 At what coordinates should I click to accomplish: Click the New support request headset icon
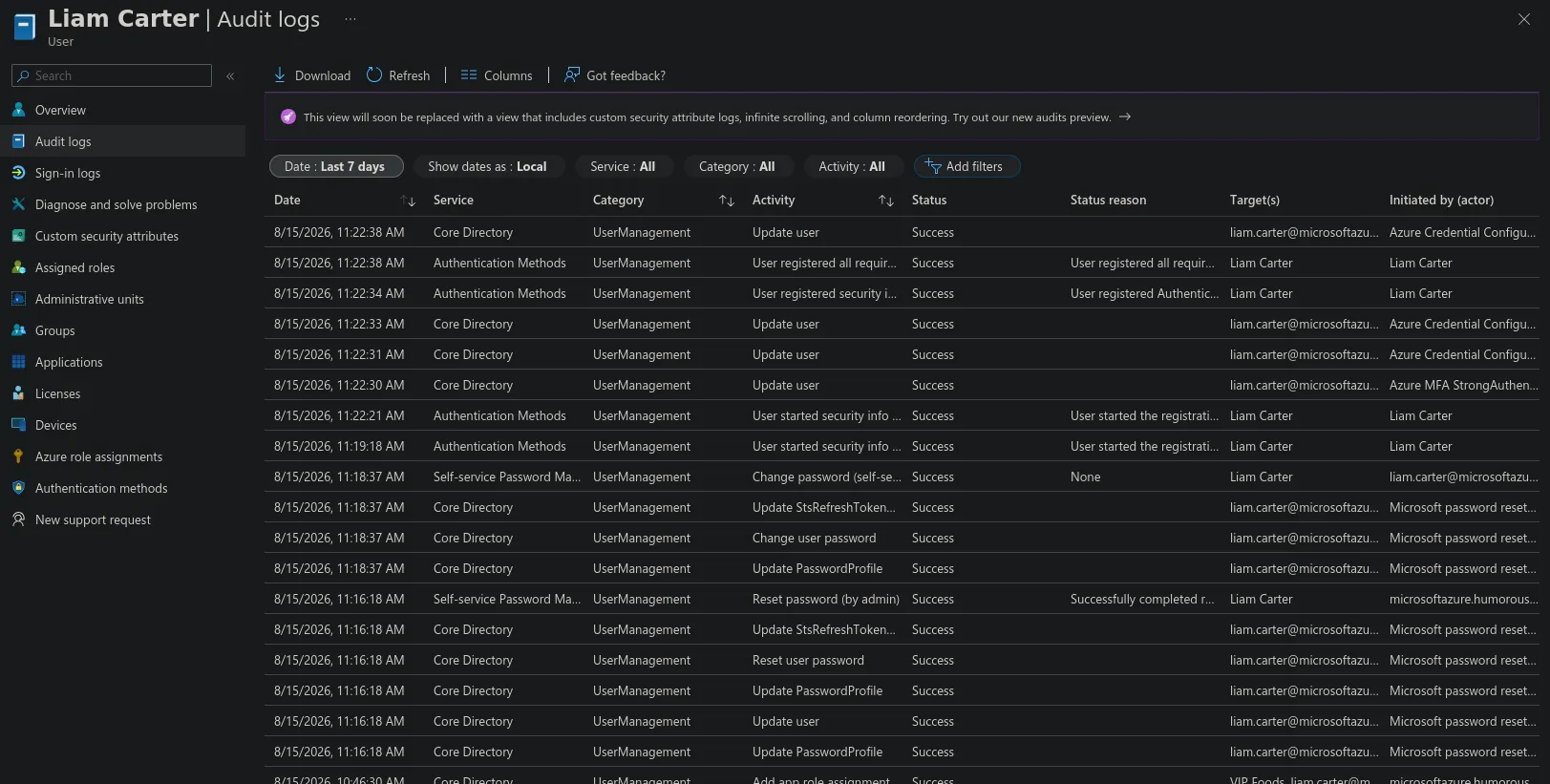[x=18, y=519]
